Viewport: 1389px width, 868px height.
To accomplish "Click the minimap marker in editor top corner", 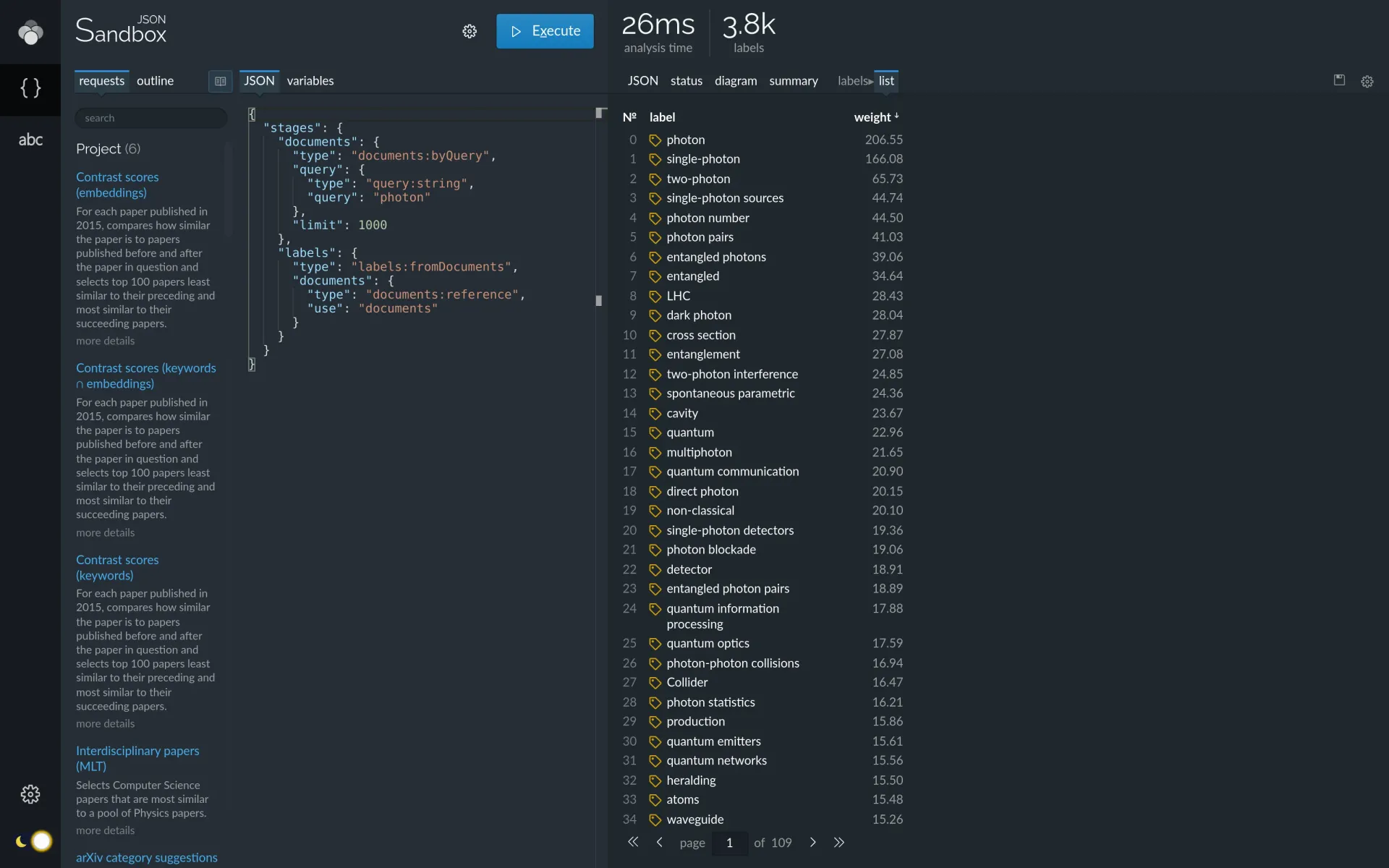I will coord(600,113).
